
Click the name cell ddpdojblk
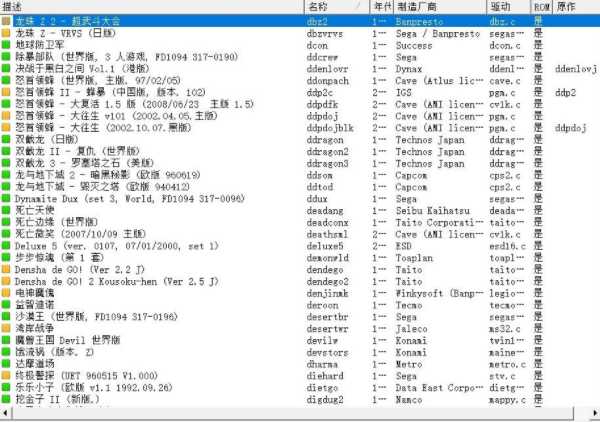pyautogui.click(x=330, y=128)
